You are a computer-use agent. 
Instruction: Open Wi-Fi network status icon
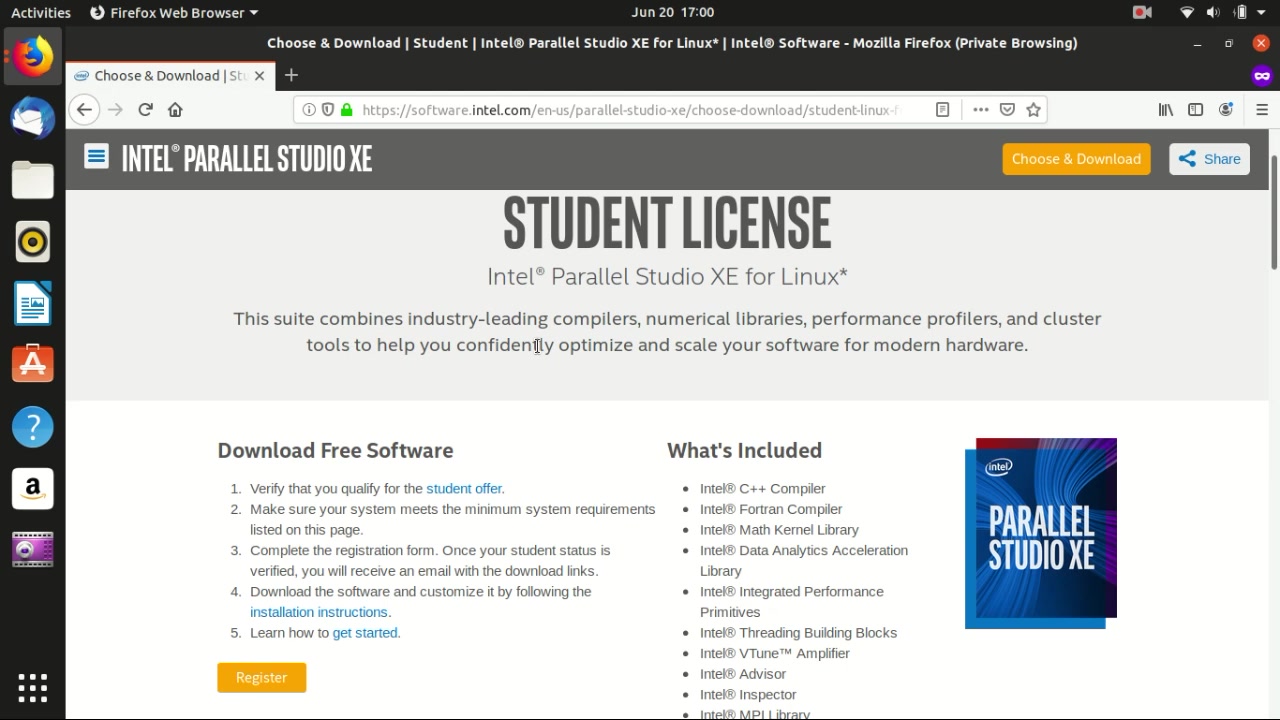pos(1187,12)
